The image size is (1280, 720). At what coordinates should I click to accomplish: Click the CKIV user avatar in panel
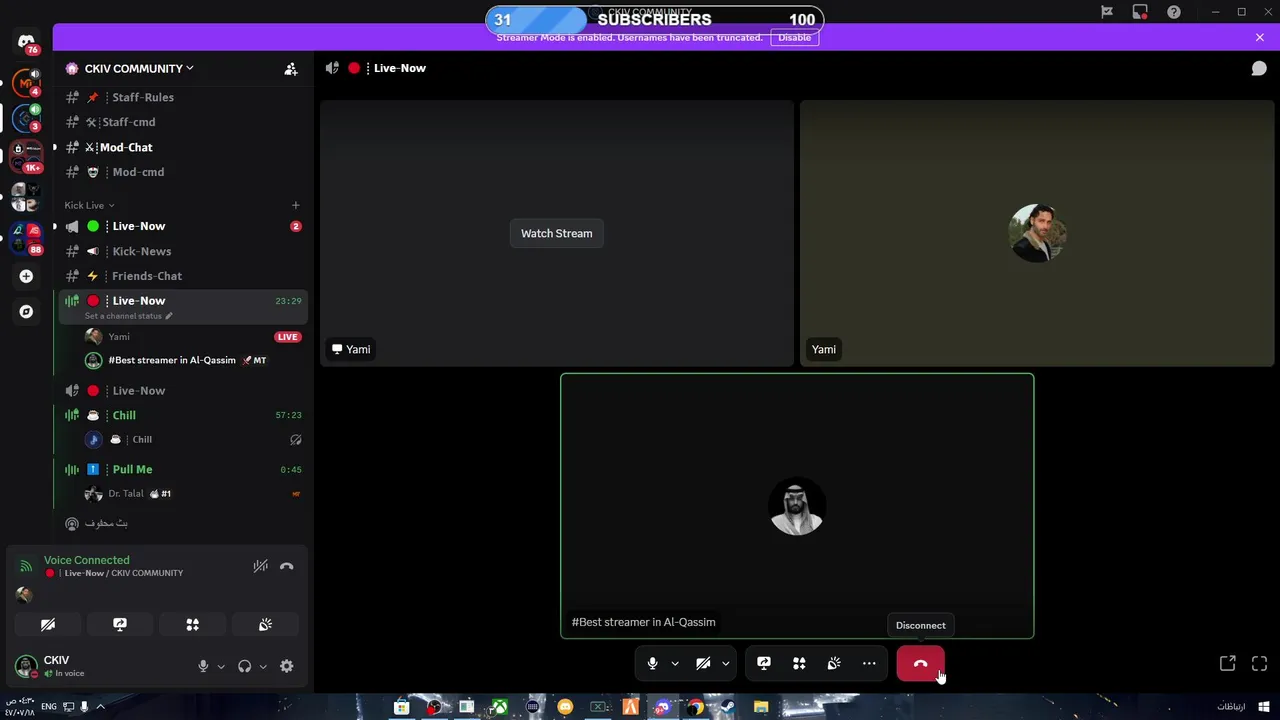coord(26,666)
